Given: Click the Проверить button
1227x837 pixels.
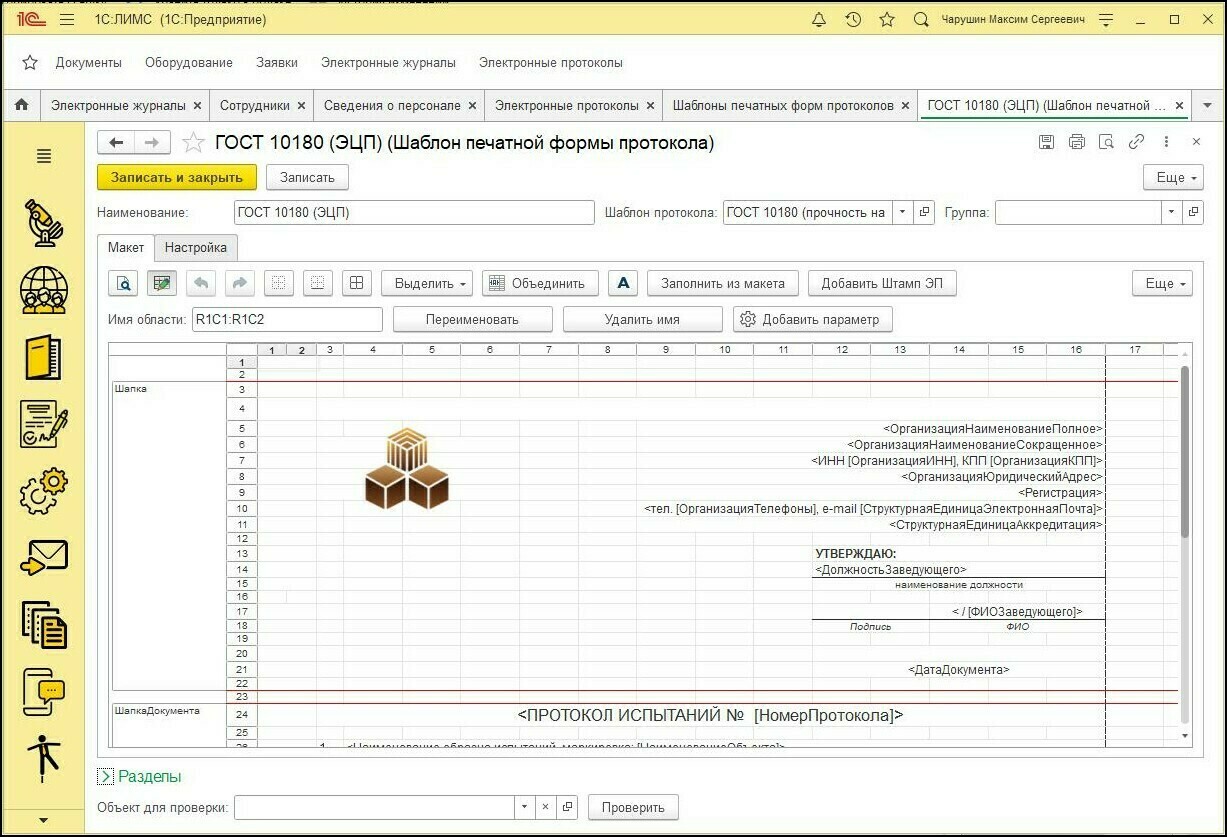Looking at the screenshot, I should click(x=633, y=807).
